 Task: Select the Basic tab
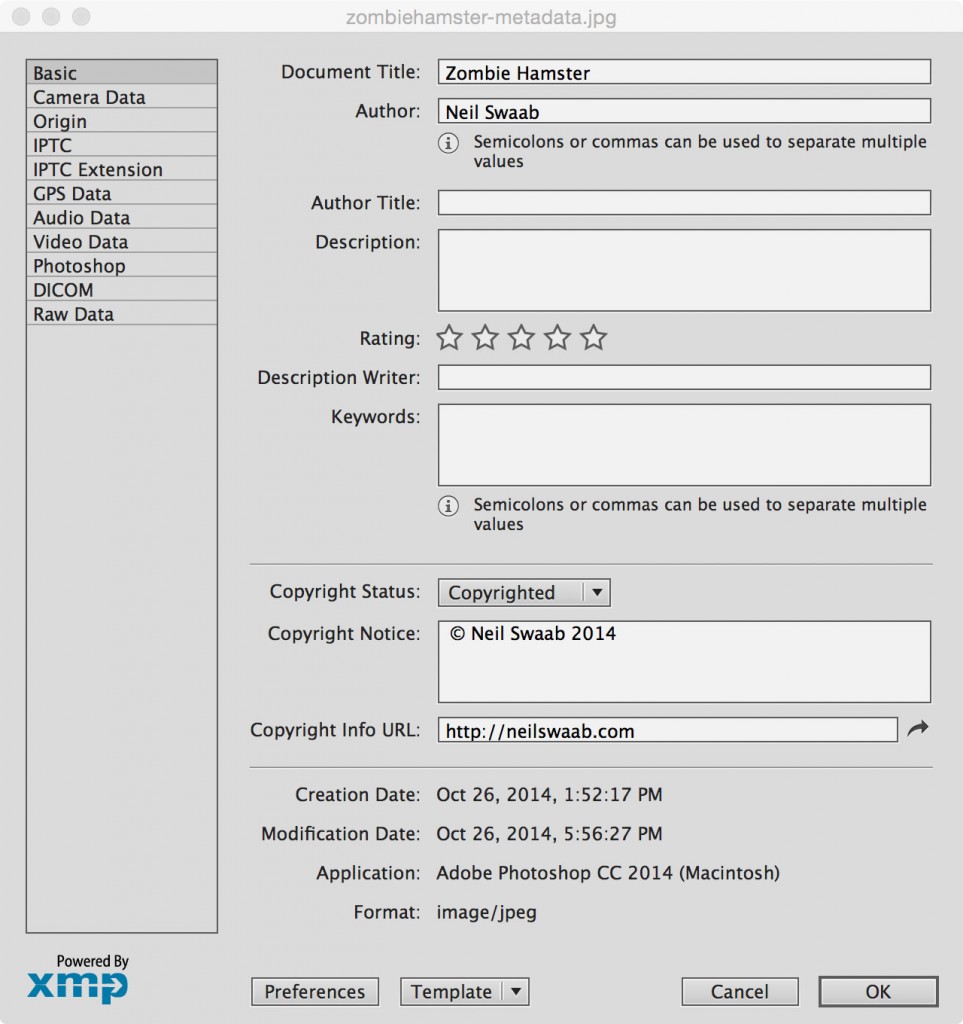121,72
